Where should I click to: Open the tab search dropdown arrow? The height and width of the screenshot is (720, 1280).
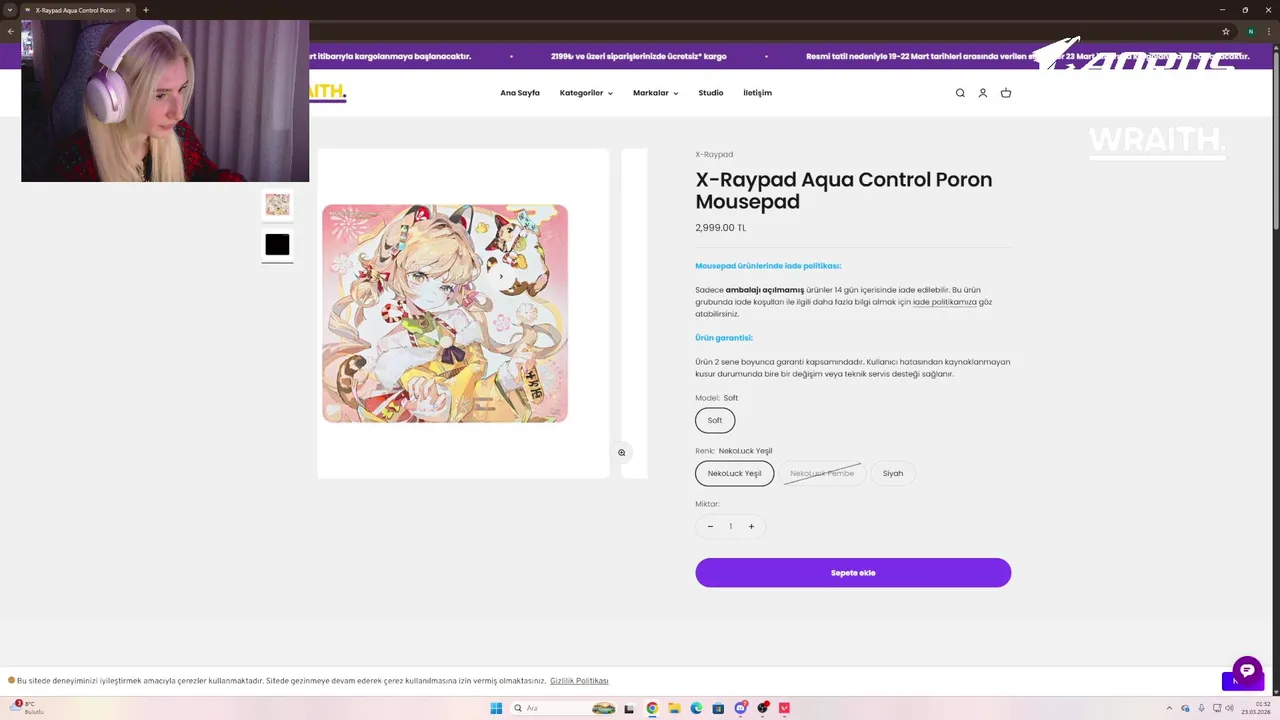point(10,10)
